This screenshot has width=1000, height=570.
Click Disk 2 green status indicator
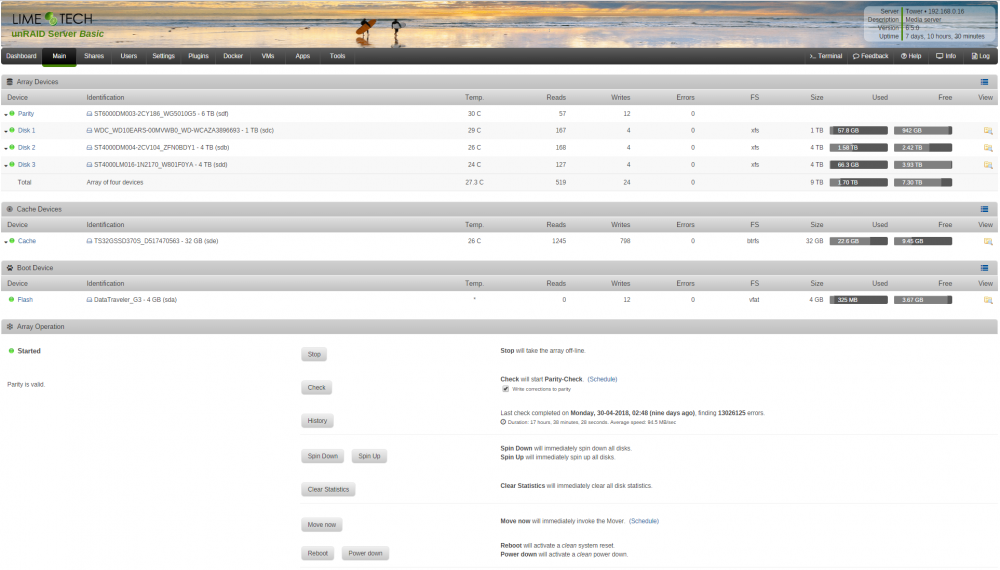click(x=12, y=147)
